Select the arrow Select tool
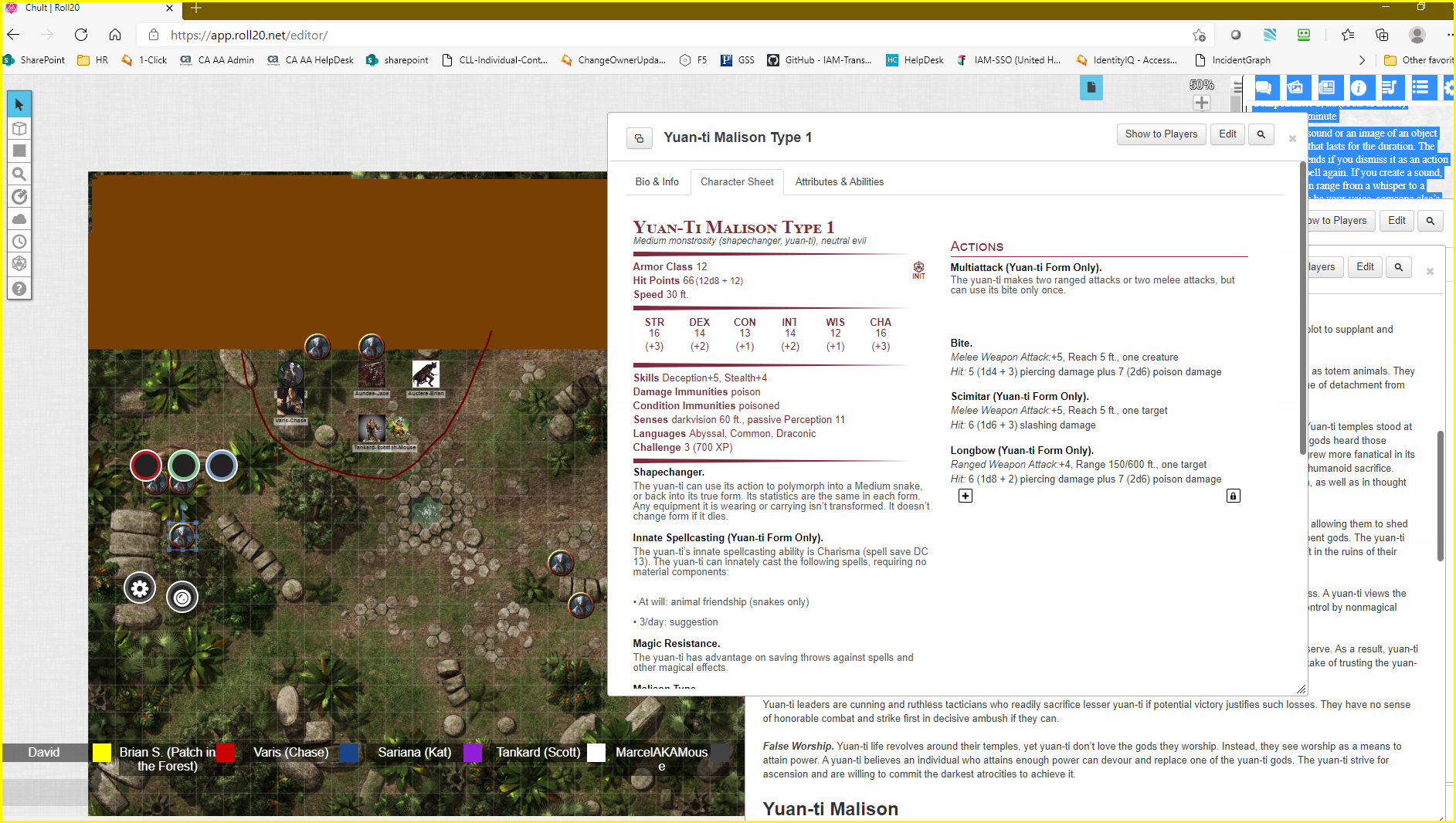Image resolution: width=1456 pixels, height=823 pixels. (19, 104)
